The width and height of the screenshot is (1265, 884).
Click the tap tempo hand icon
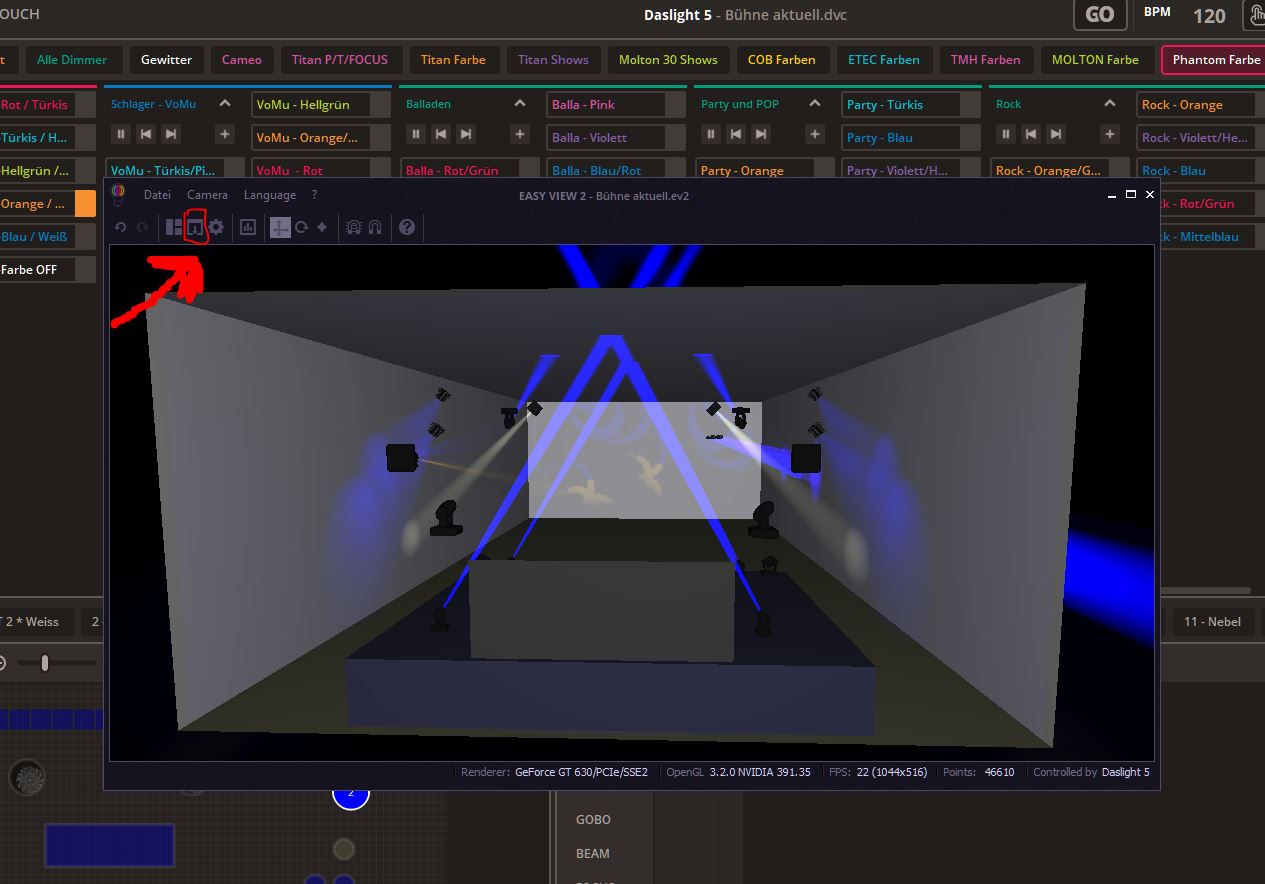pyautogui.click(x=1255, y=16)
